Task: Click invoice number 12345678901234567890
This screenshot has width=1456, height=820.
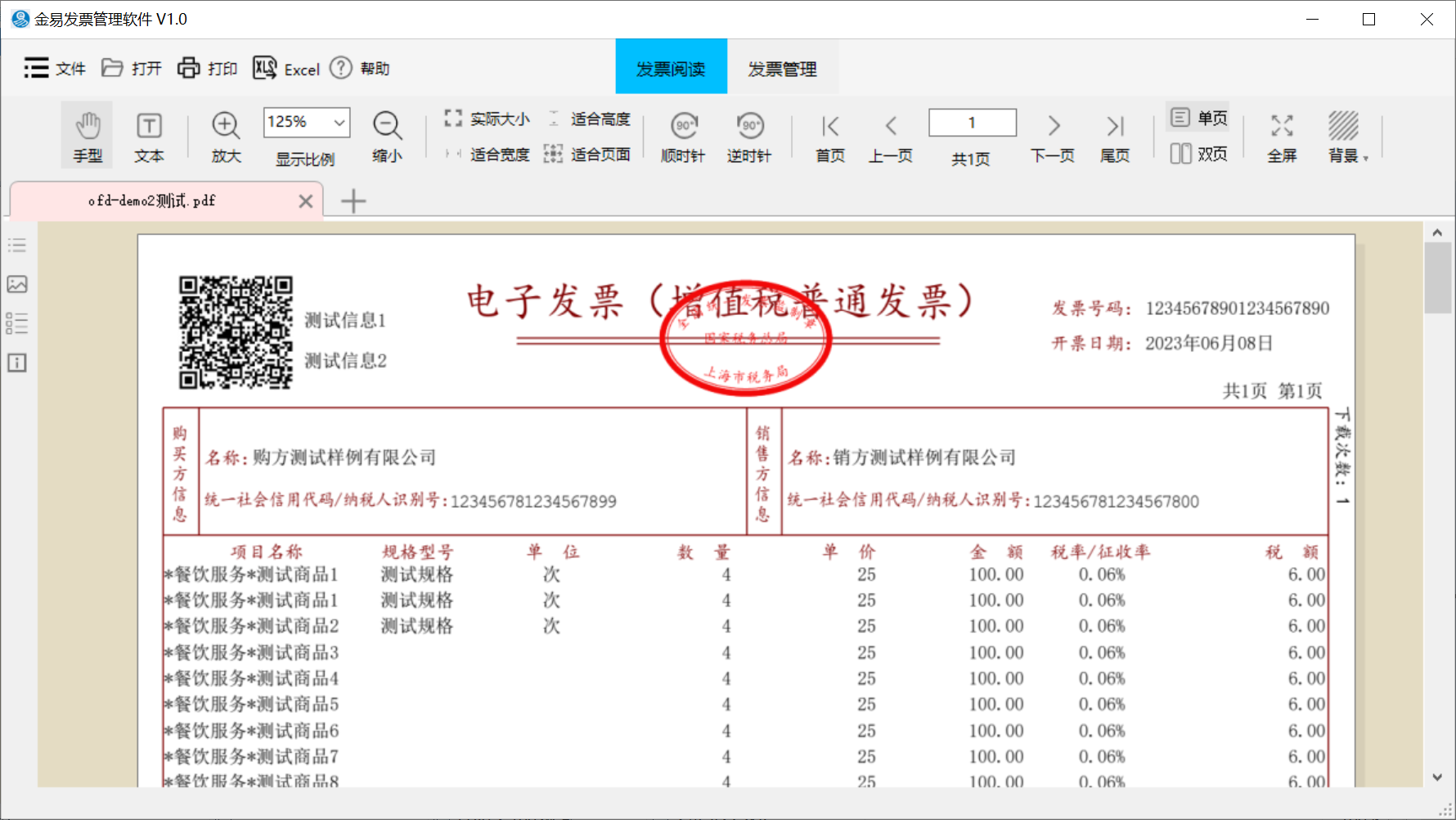Action: point(1238,309)
